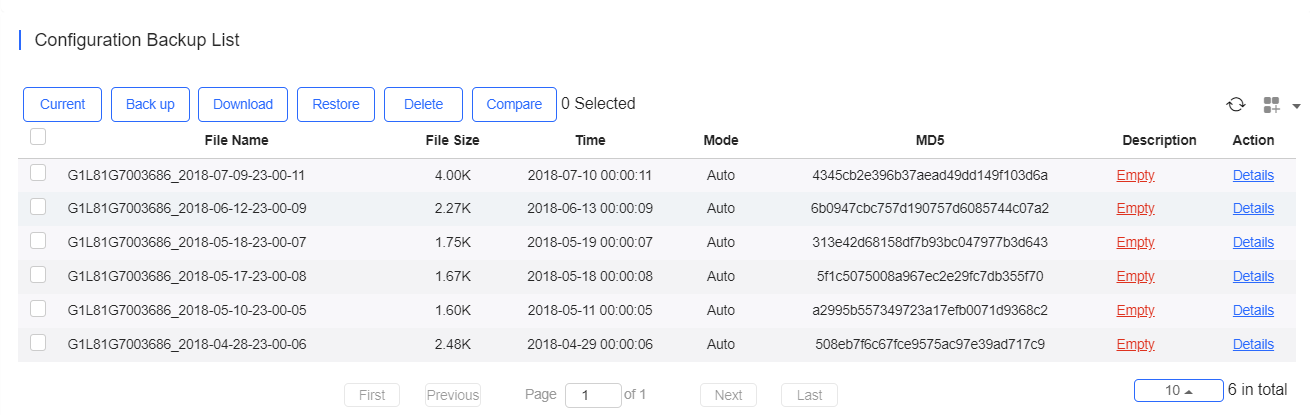Sort by the File Size column header
Viewport: 1310px width, 415px height.
[452, 140]
